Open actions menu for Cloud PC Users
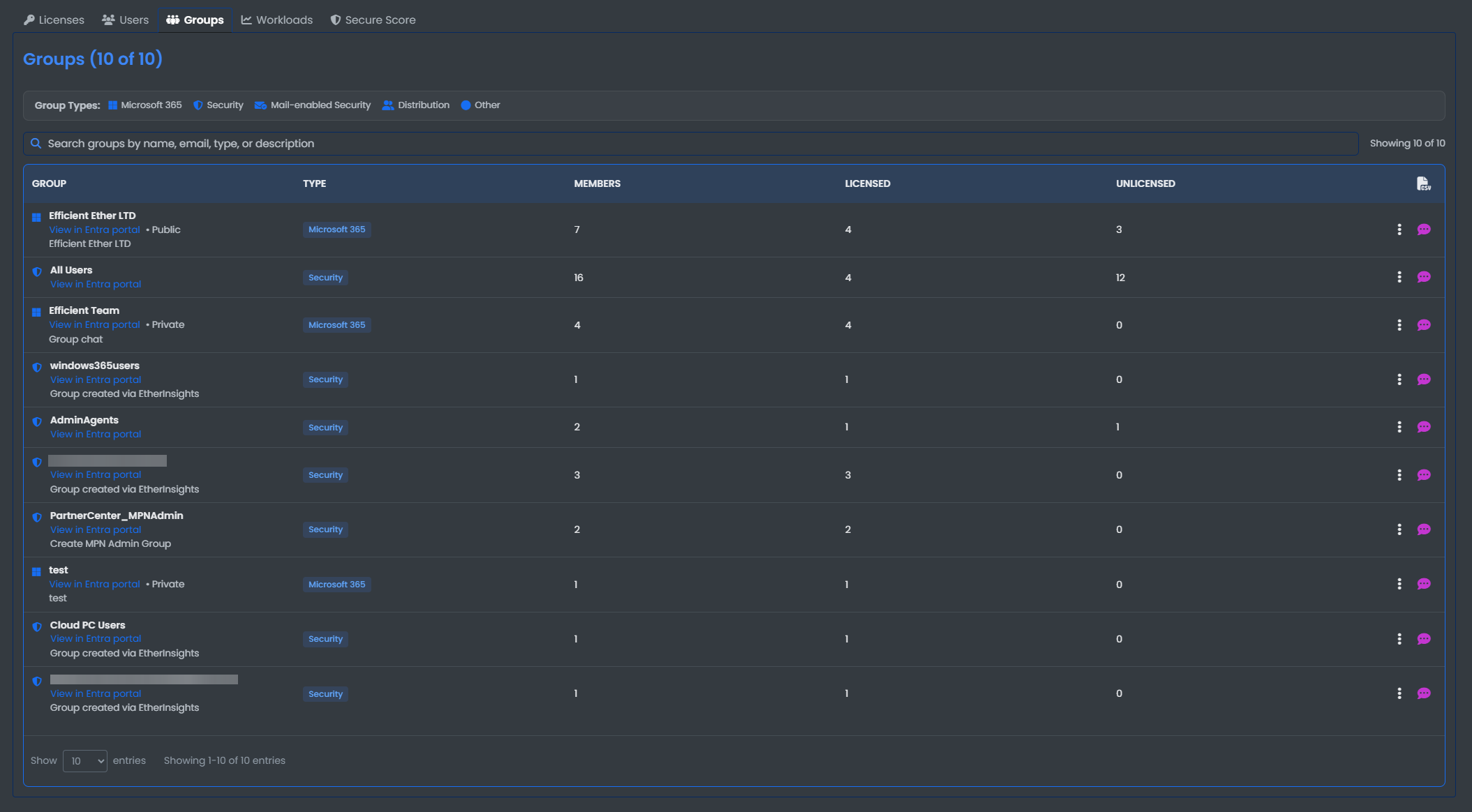Viewport: 1472px width, 812px height. click(1399, 639)
